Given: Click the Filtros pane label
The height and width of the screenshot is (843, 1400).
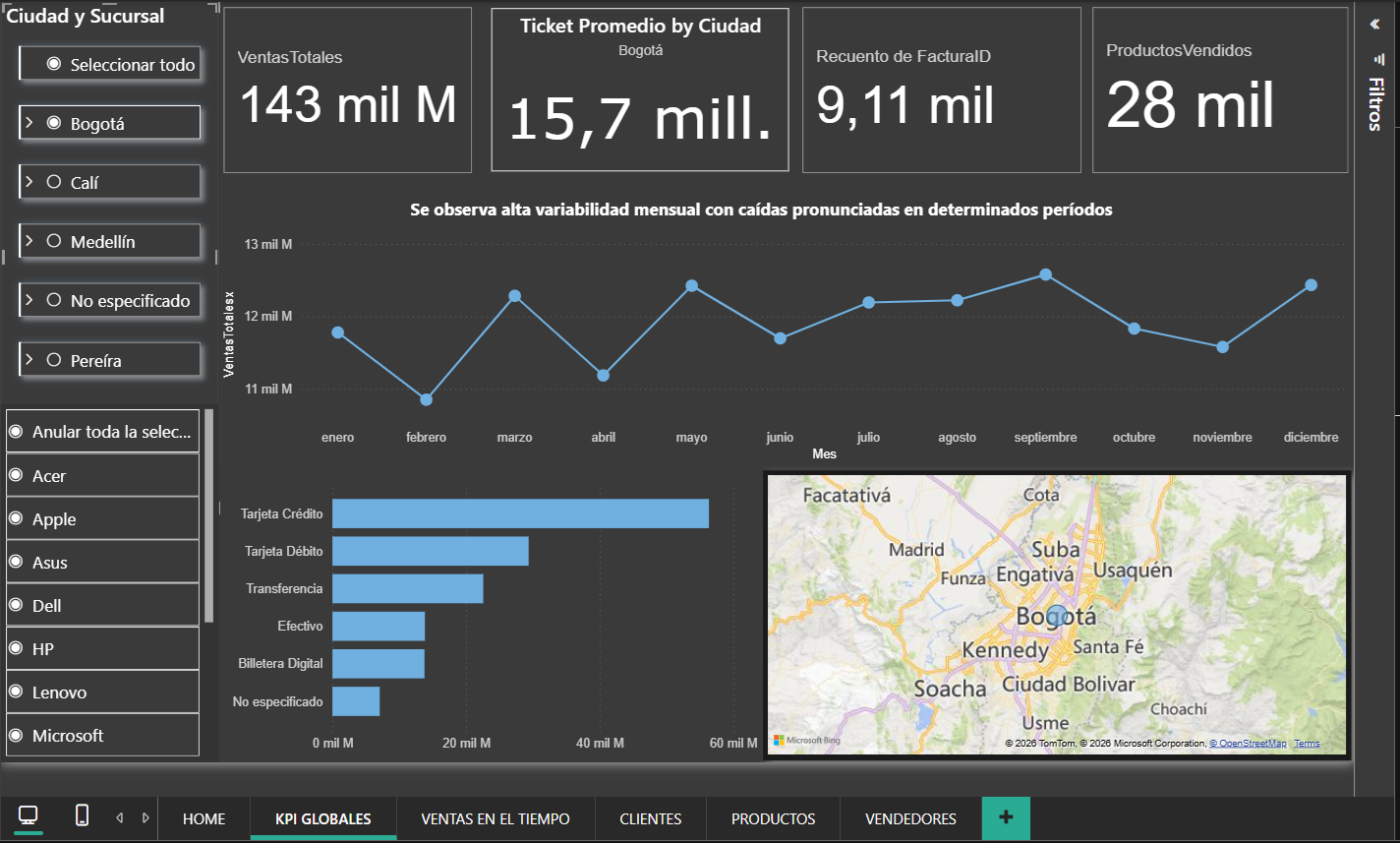Looking at the screenshot, I should (x=1375, y=104).
